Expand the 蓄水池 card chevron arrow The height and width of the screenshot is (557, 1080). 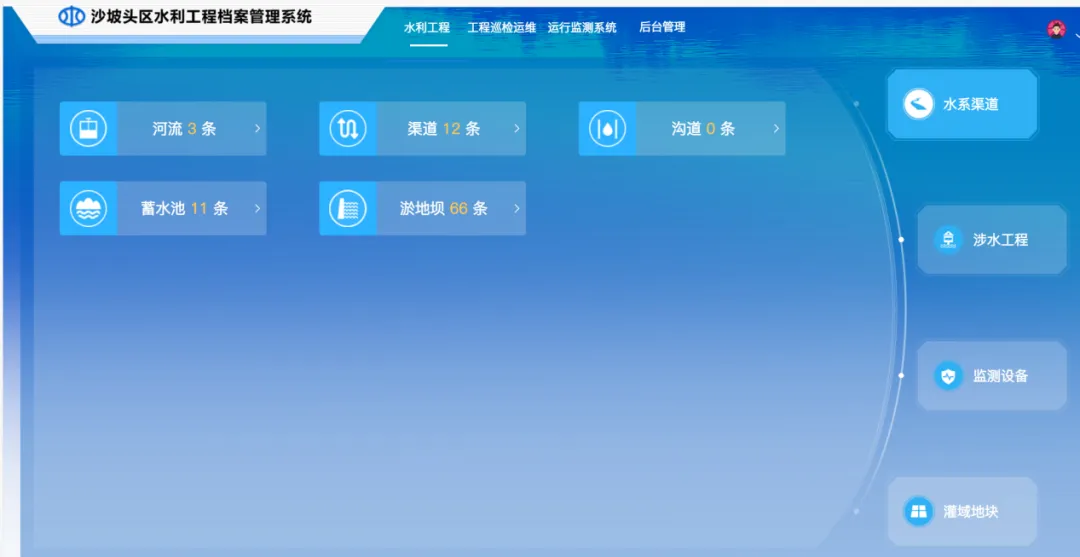(257, 209)
